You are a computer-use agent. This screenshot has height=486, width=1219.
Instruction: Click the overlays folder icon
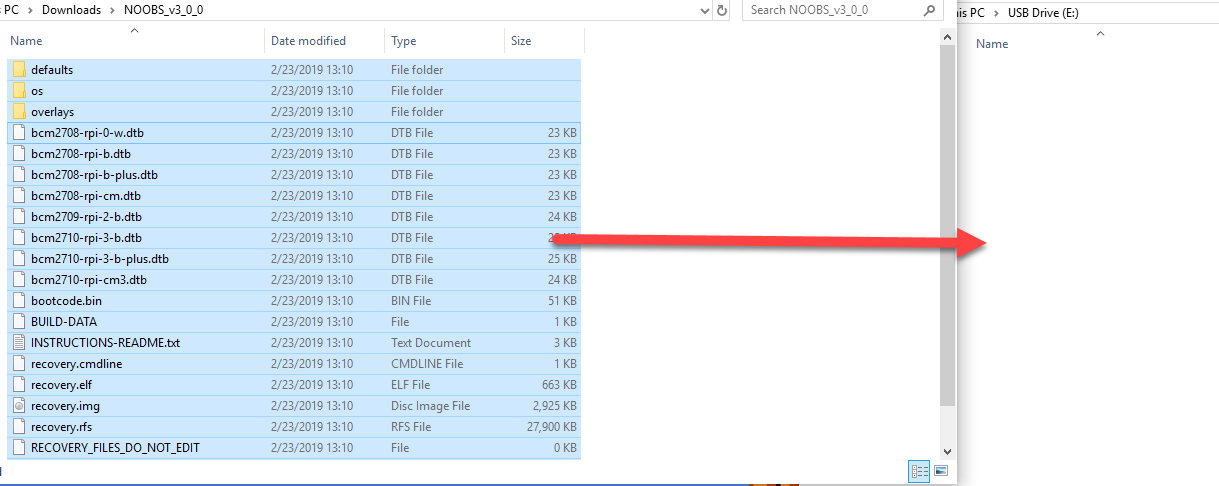pos(19,112)
